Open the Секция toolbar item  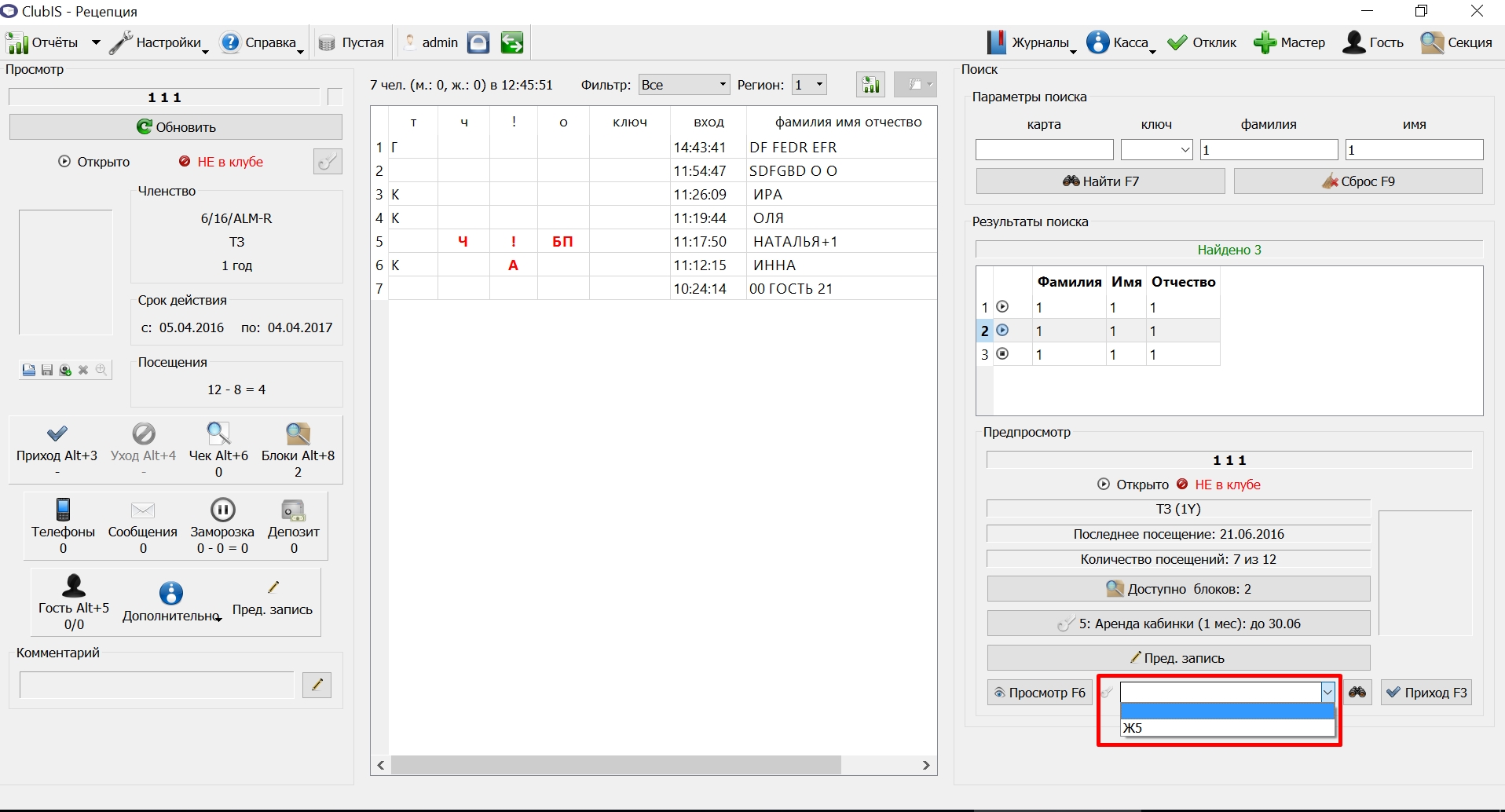pyautogui.click(x=1456, y=42)
